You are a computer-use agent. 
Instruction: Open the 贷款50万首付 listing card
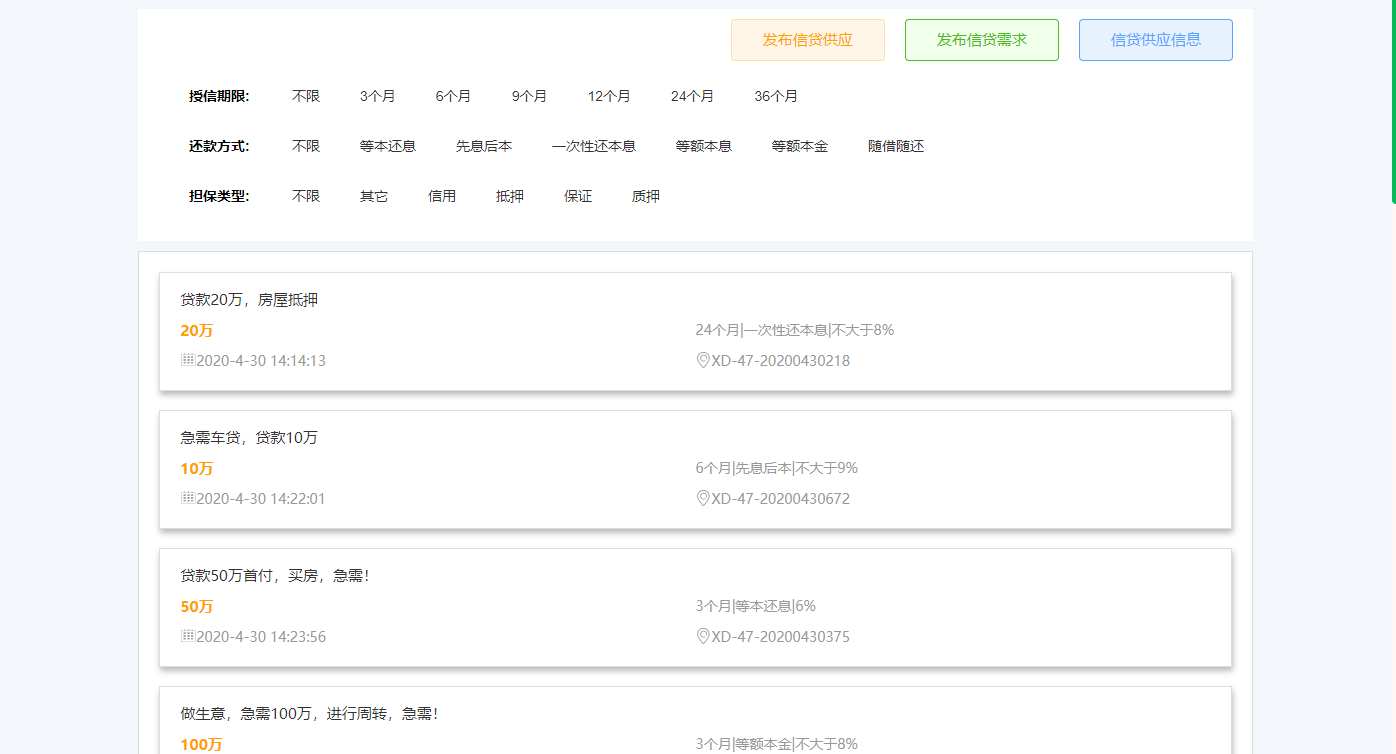(275, 576)
